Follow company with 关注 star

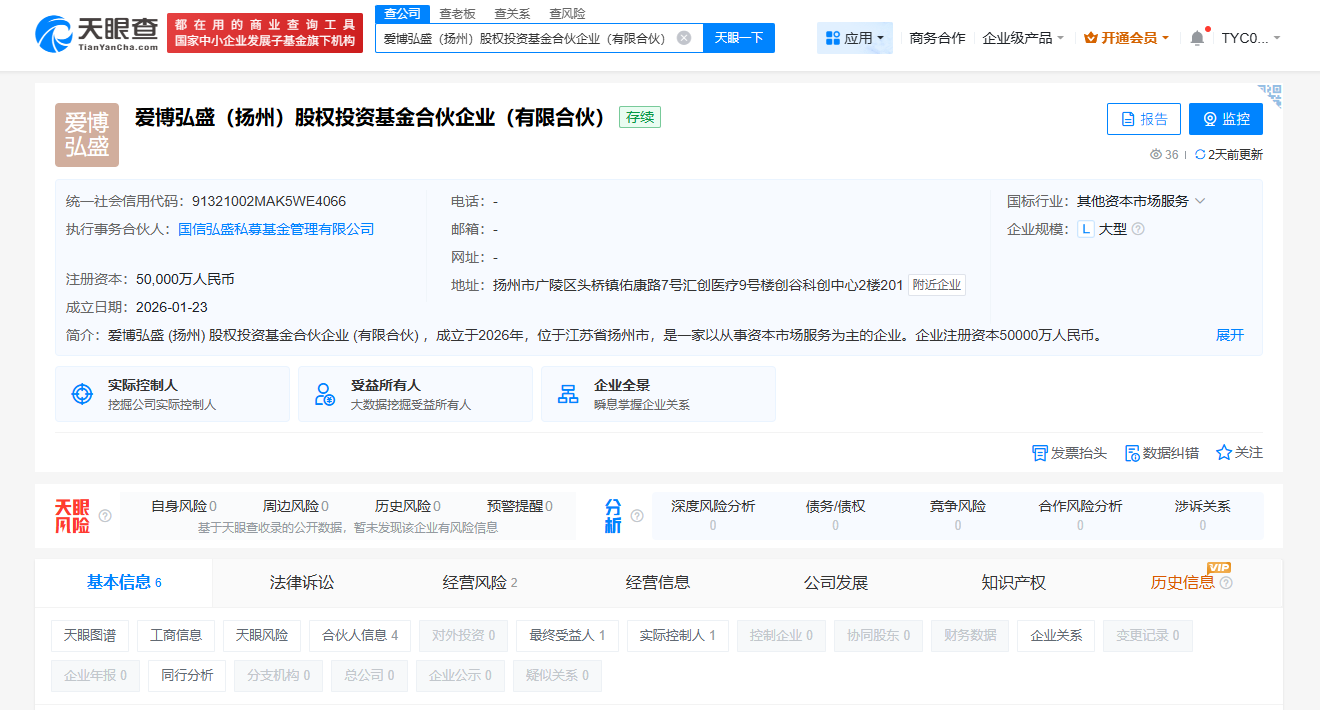[x=1239, y=453]
